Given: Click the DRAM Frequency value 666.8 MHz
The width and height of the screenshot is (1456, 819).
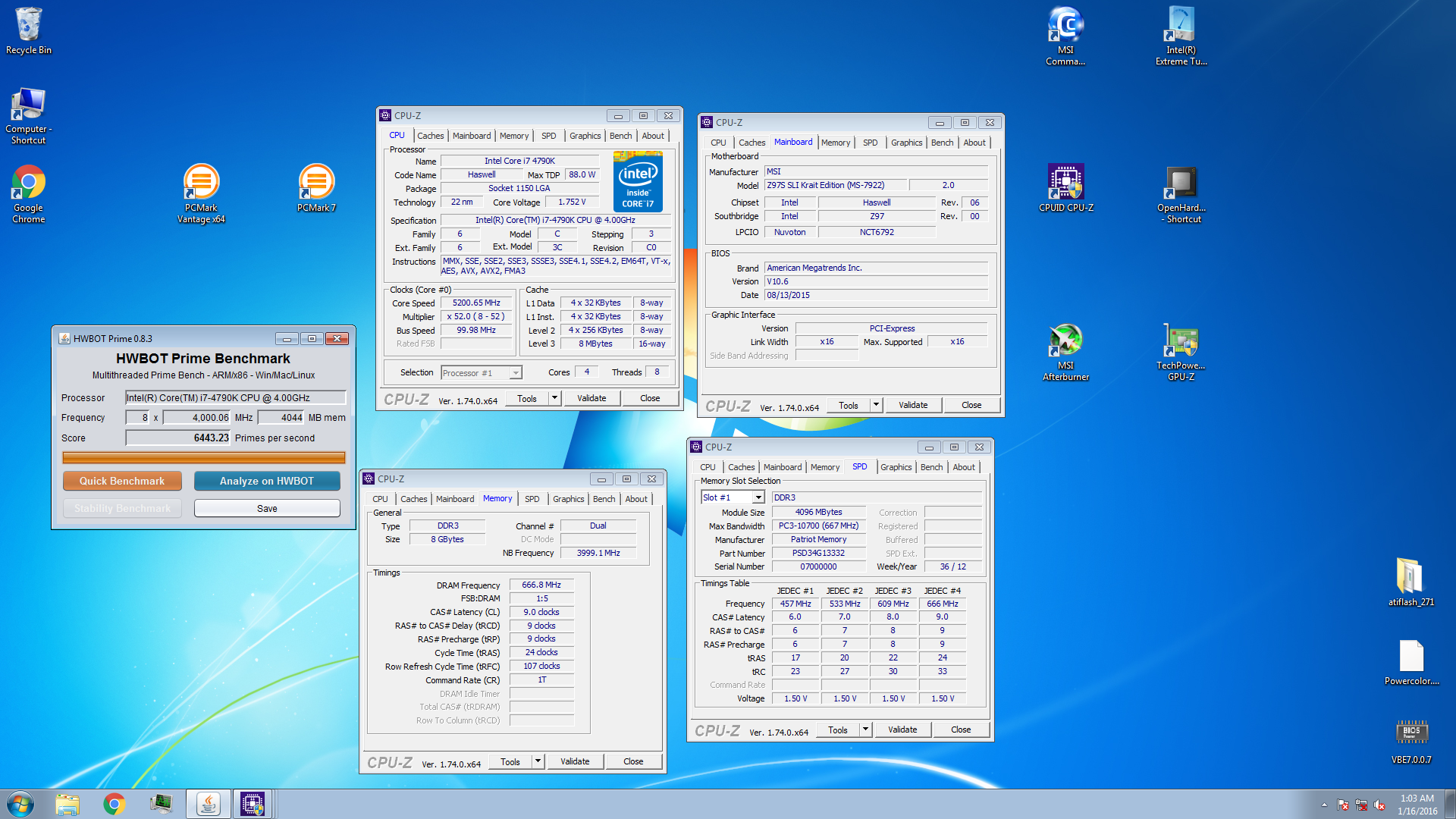Looking at the screenshot, I should pos(541,585).
